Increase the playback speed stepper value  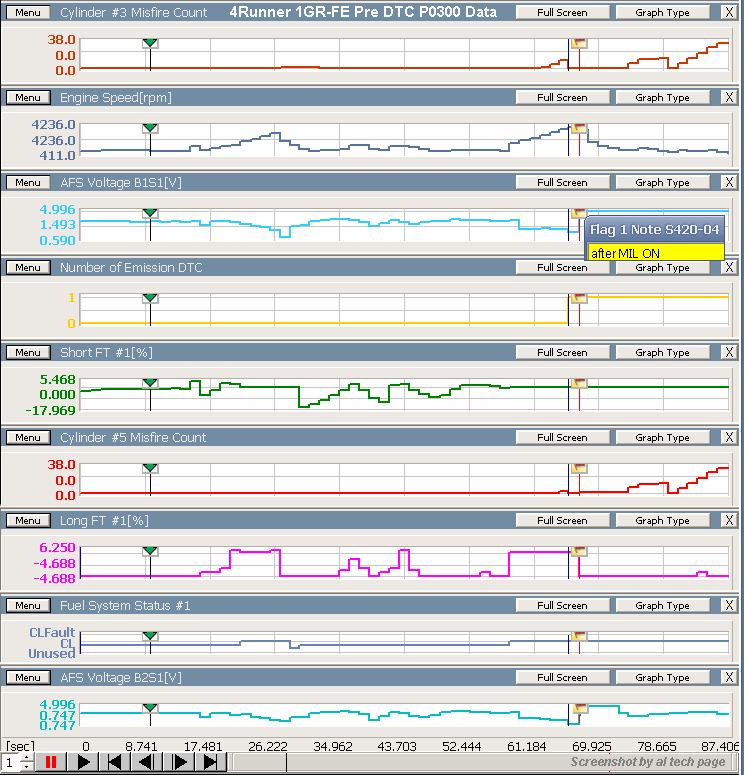point(27,758)
